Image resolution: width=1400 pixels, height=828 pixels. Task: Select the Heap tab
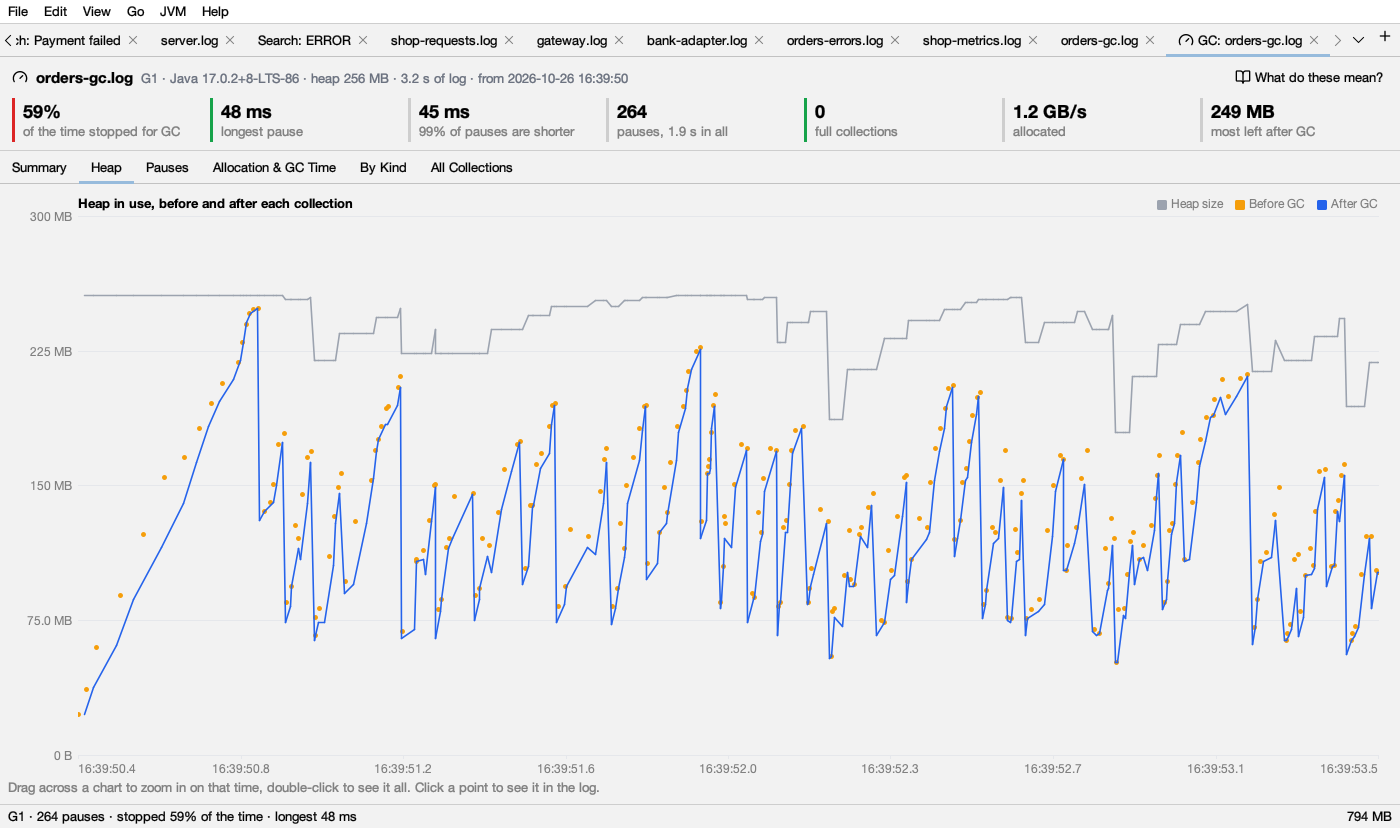point(106,168)
